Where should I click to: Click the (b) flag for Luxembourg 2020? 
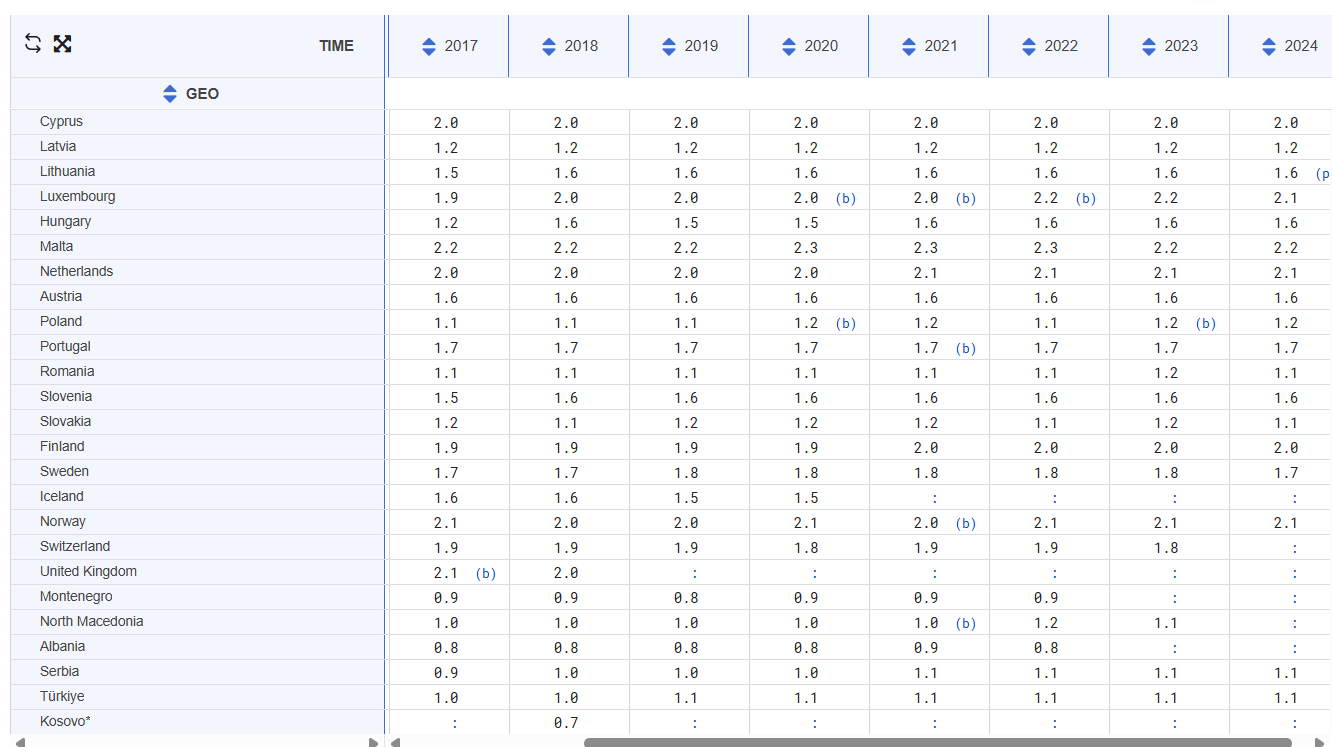(845, 199)
